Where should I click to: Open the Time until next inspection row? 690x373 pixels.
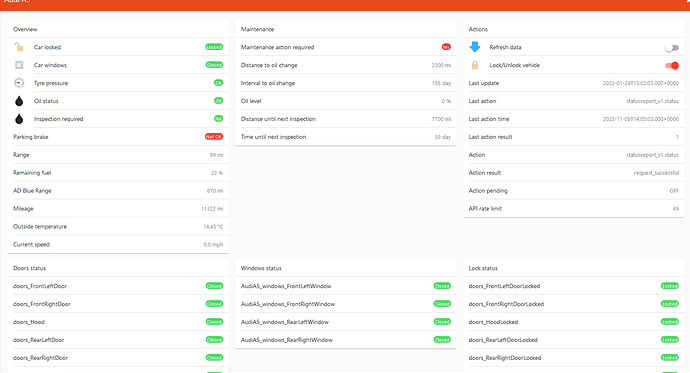click(x=346, y=137)
